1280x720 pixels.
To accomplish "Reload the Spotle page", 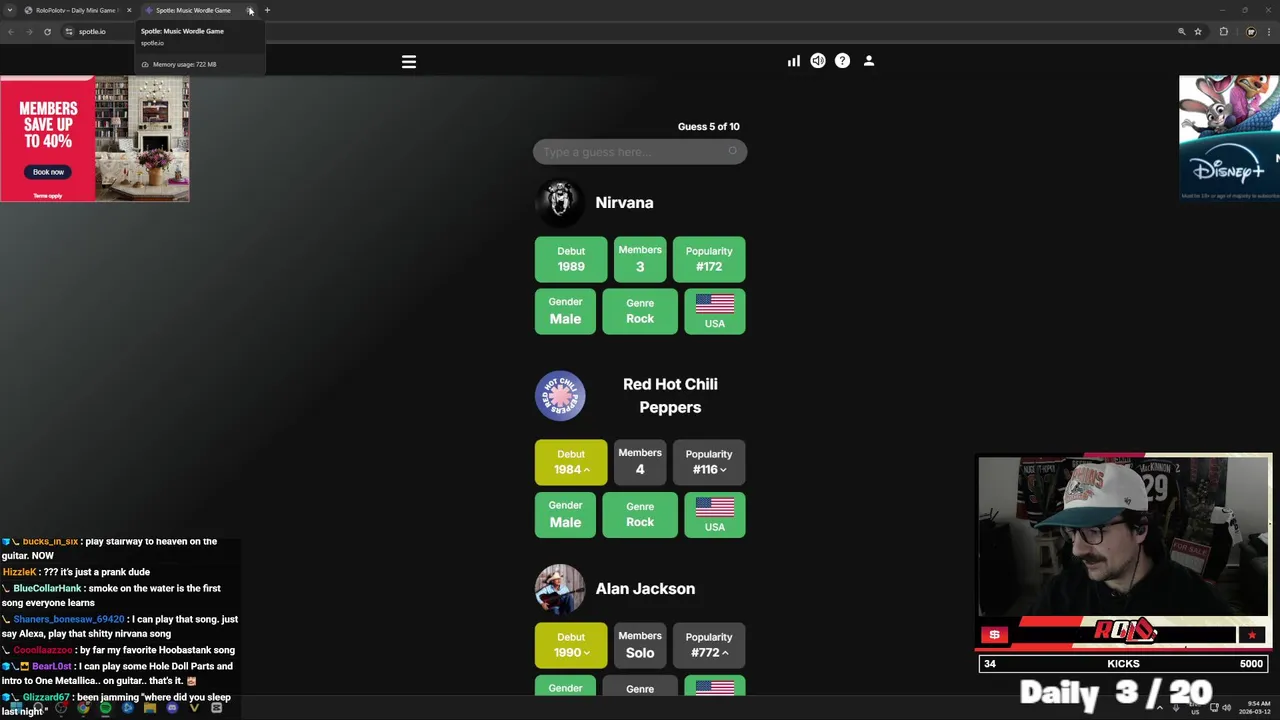I will 47,31.
